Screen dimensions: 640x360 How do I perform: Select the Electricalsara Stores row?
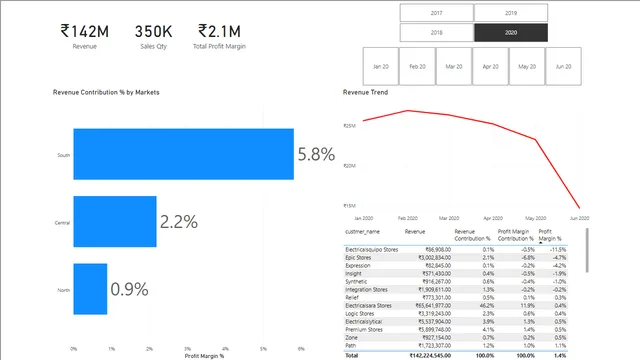(x=456, y=305)
